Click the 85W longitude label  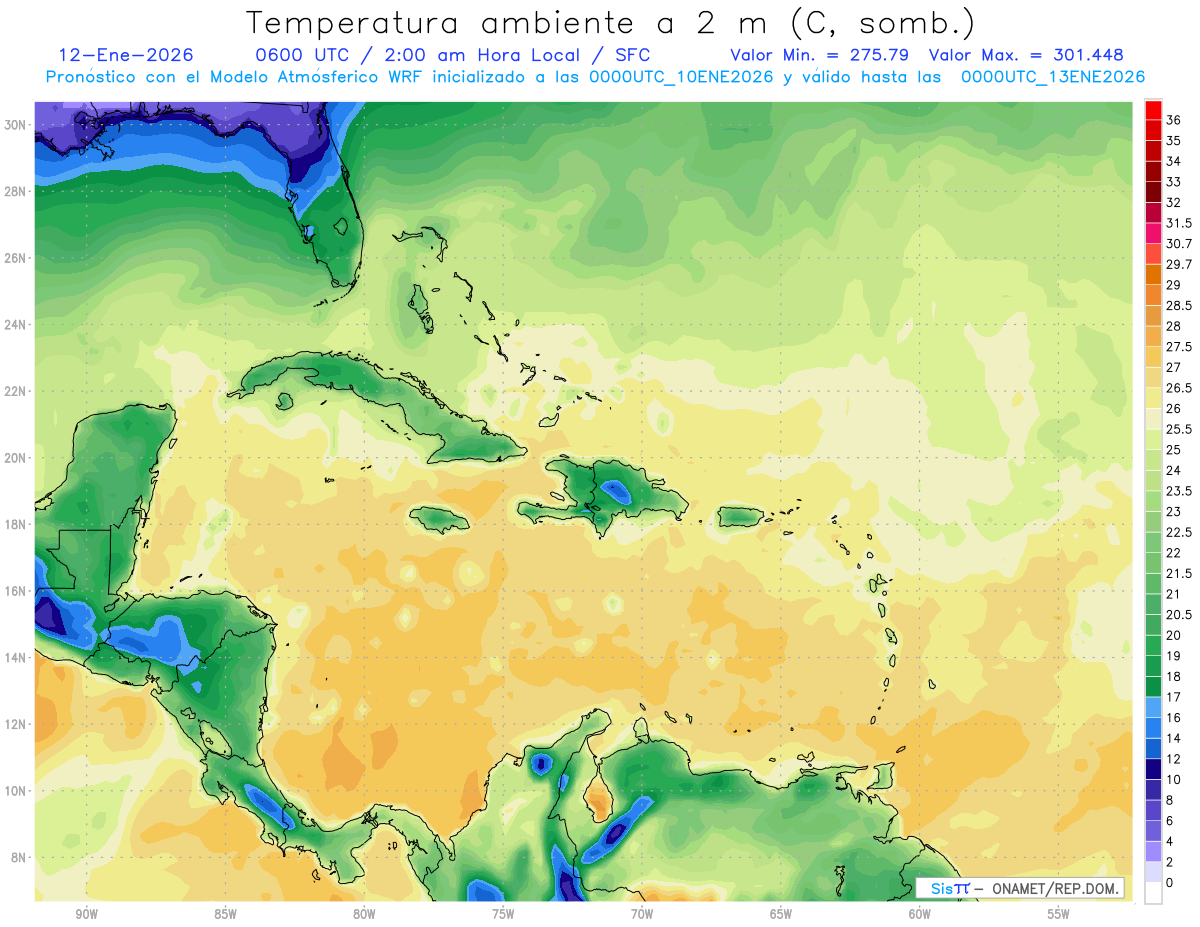(x=225, y=914)
